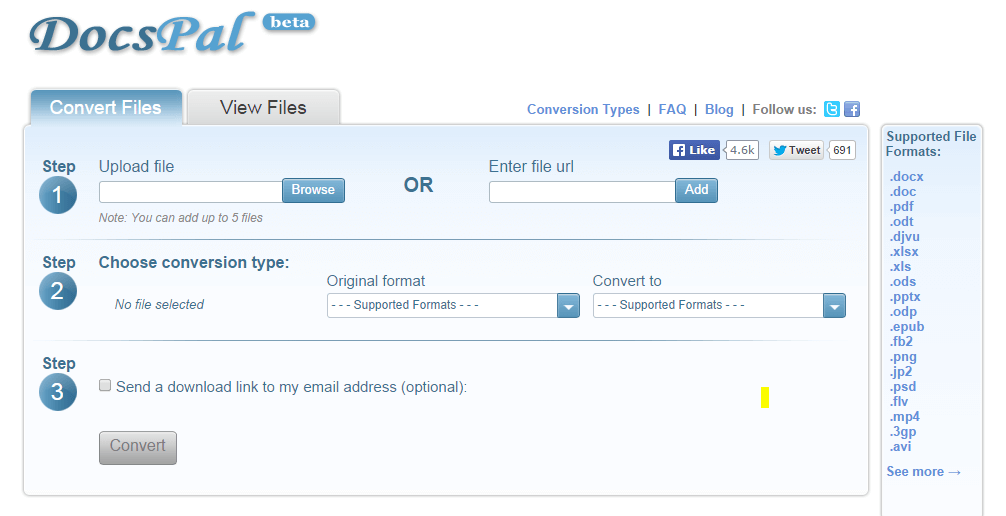Open the .fb2 format link
Image resolution: width=1006 pixels, height=516 pixels.
pyautogui.click(x=901, y=341)
